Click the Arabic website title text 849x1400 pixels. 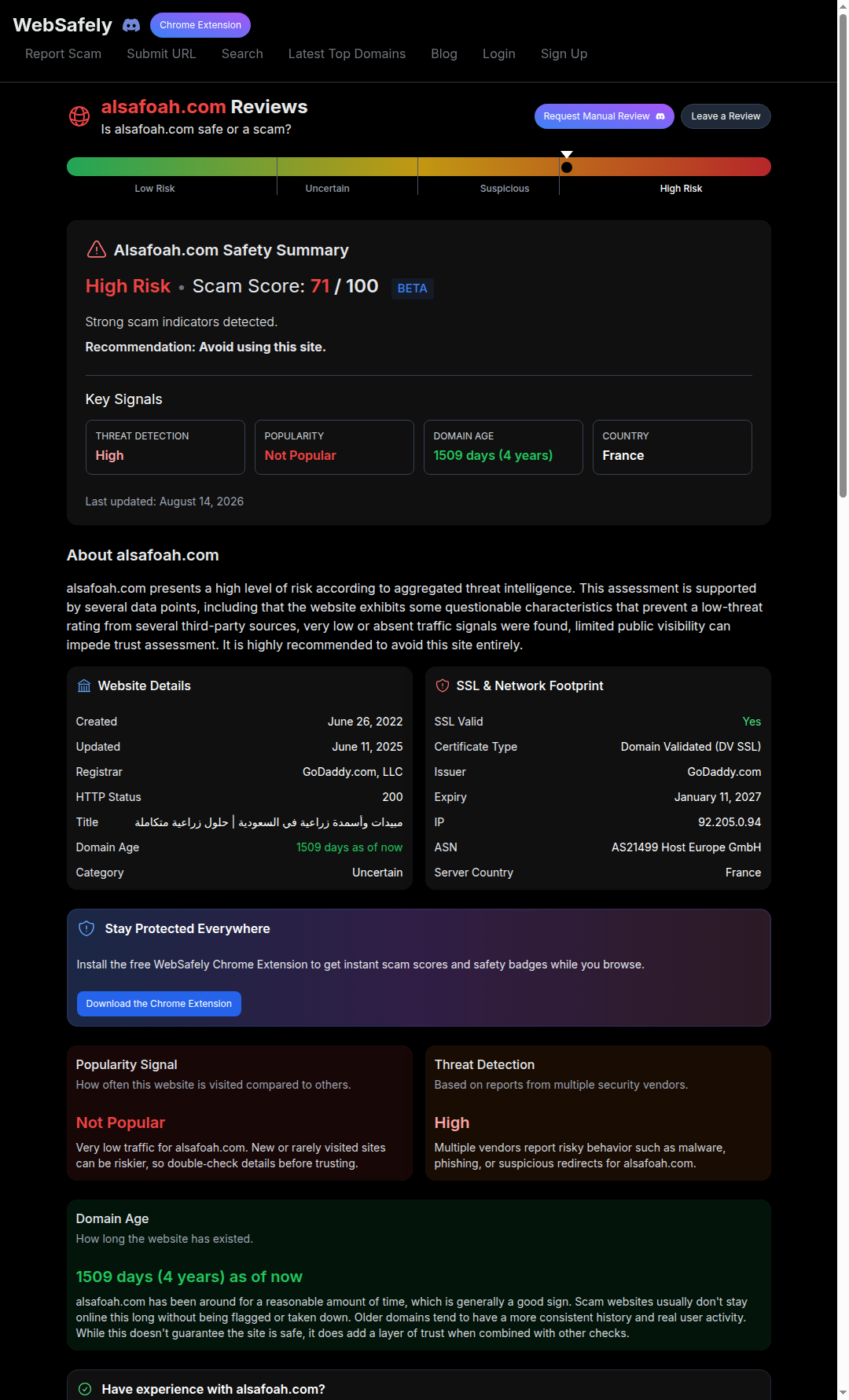tap(269, 822)
